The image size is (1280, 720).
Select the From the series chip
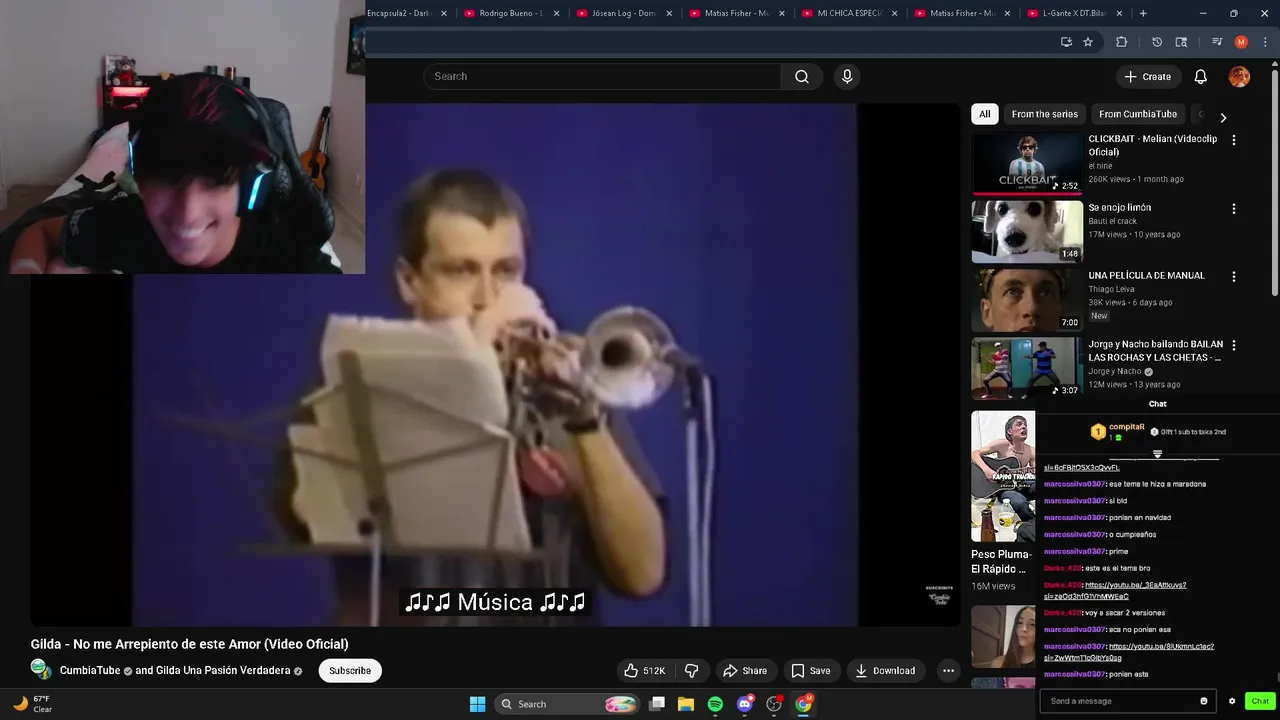coord(1044,114)
